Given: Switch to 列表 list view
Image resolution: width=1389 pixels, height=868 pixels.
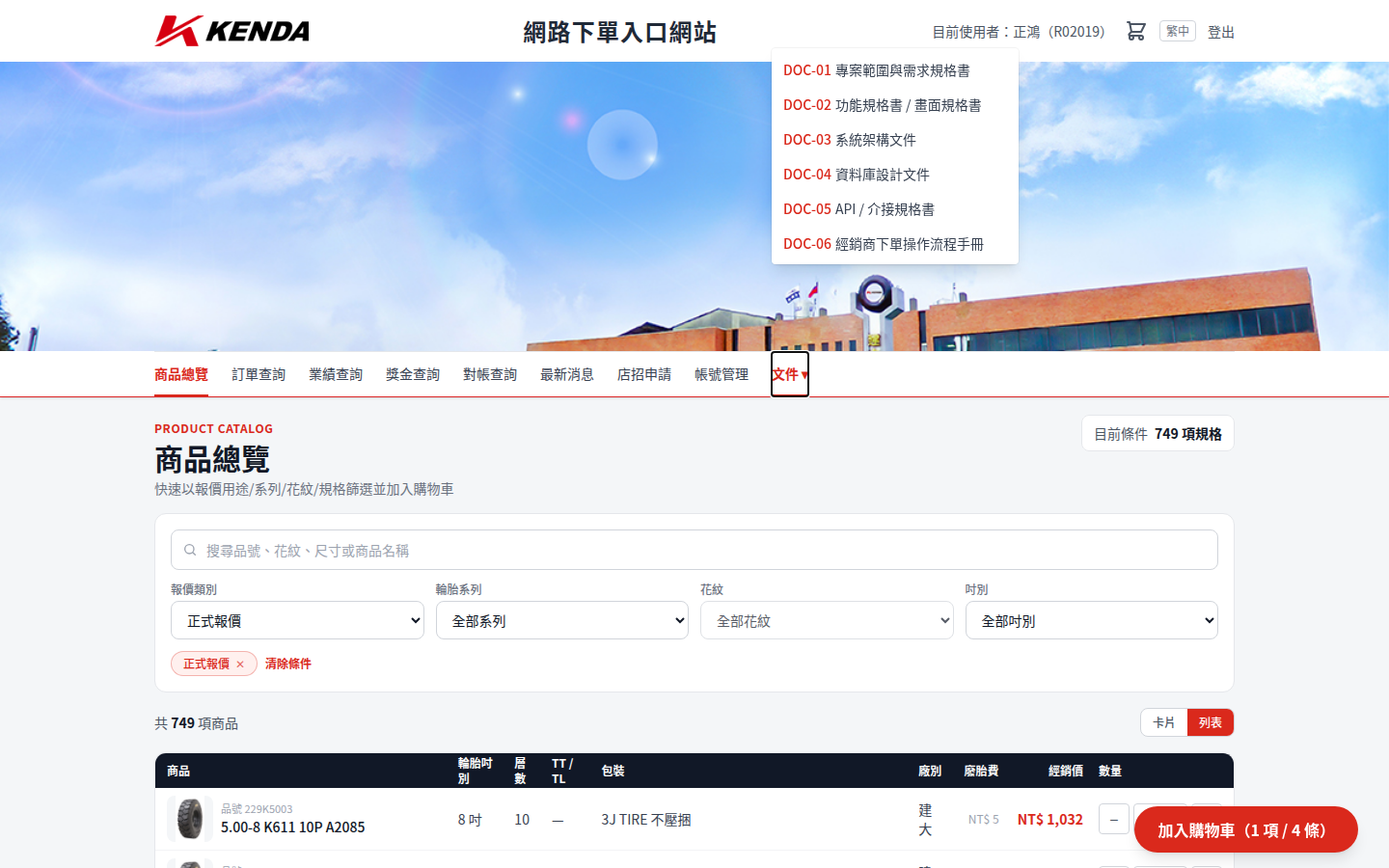Looking at the screenshot, I should (1211, 722).
